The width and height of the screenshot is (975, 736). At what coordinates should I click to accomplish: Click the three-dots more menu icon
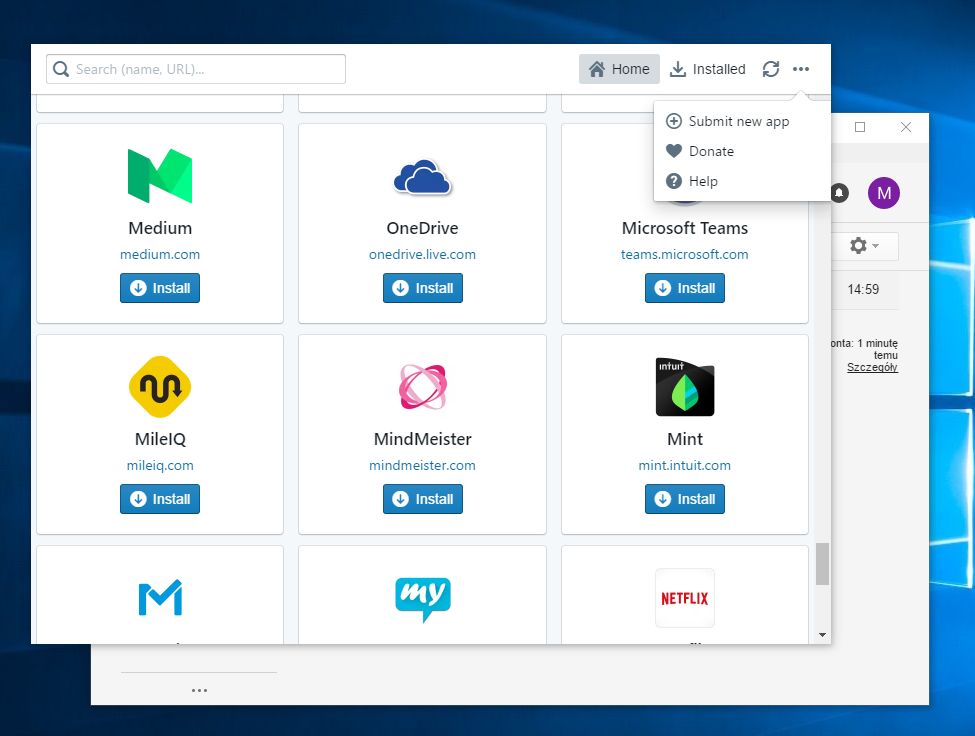coord(801,69)
